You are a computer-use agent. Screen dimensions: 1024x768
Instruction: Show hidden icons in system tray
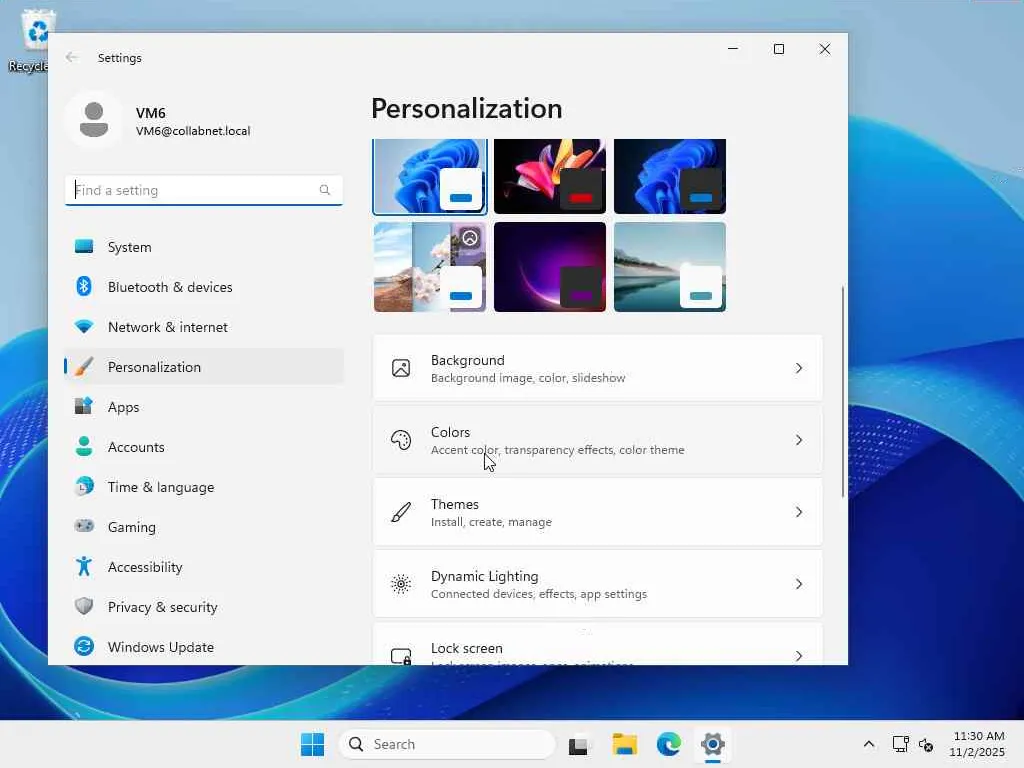click(x=869, y=744)
